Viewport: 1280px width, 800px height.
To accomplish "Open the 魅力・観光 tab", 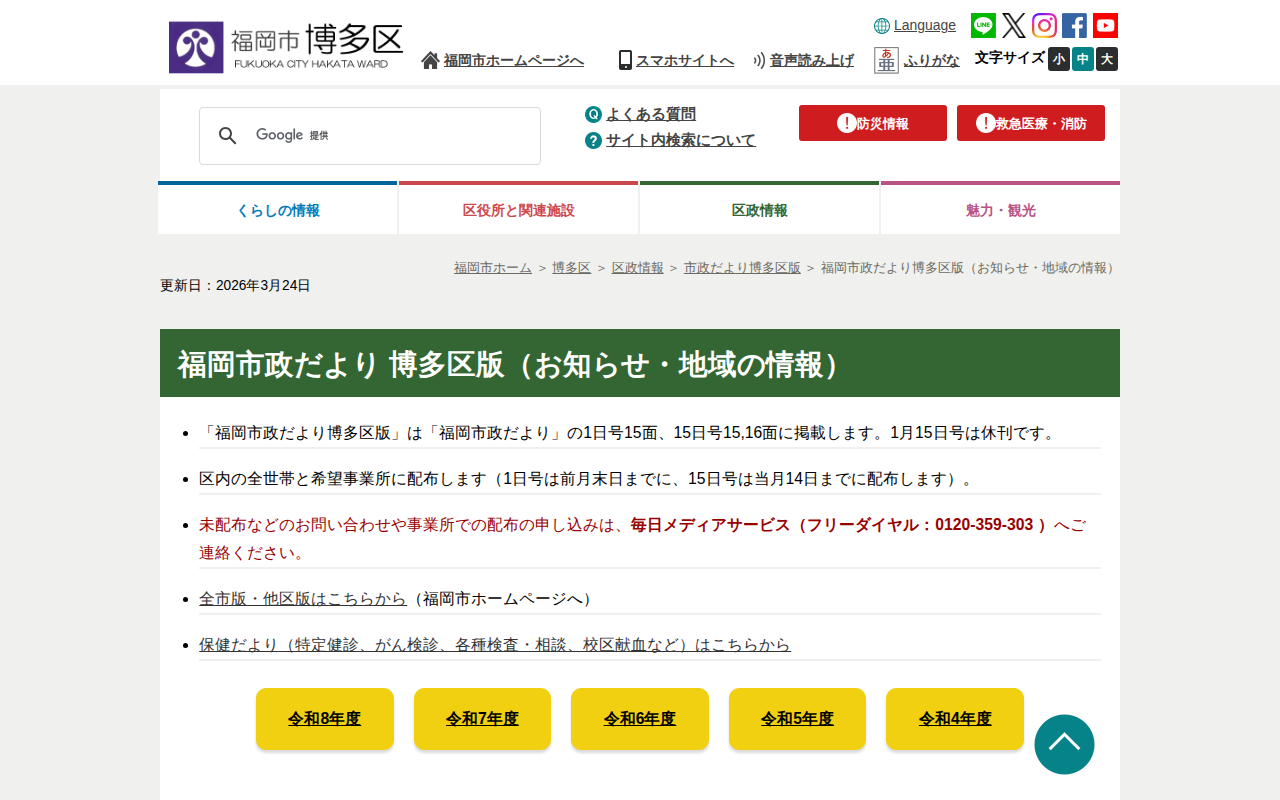I will tap(1001, 209).
